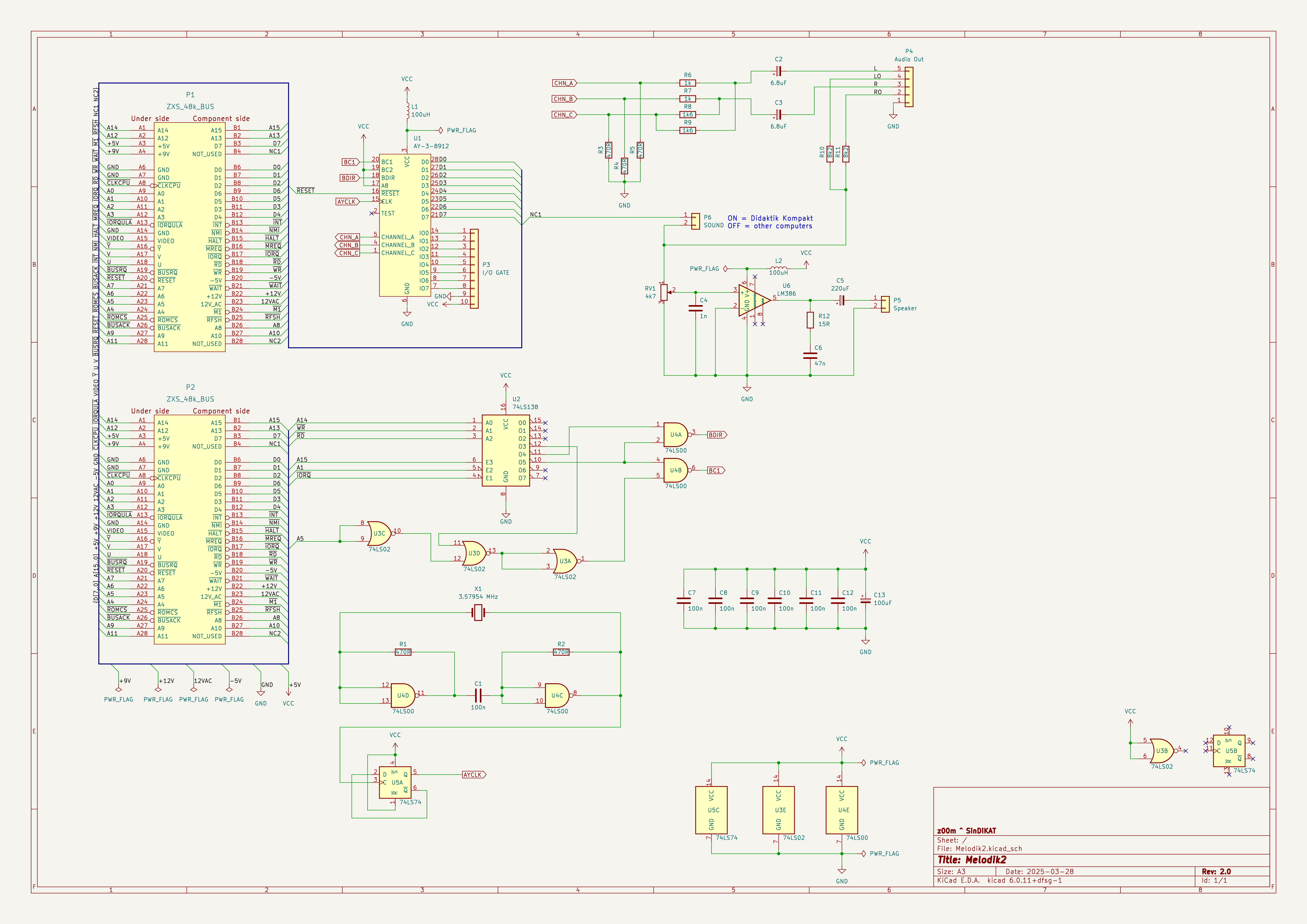The height and width of the screenshot is (924, 1307).
Task: Click capacitor C2 6.8uF
Action: (x=778, y=71)
